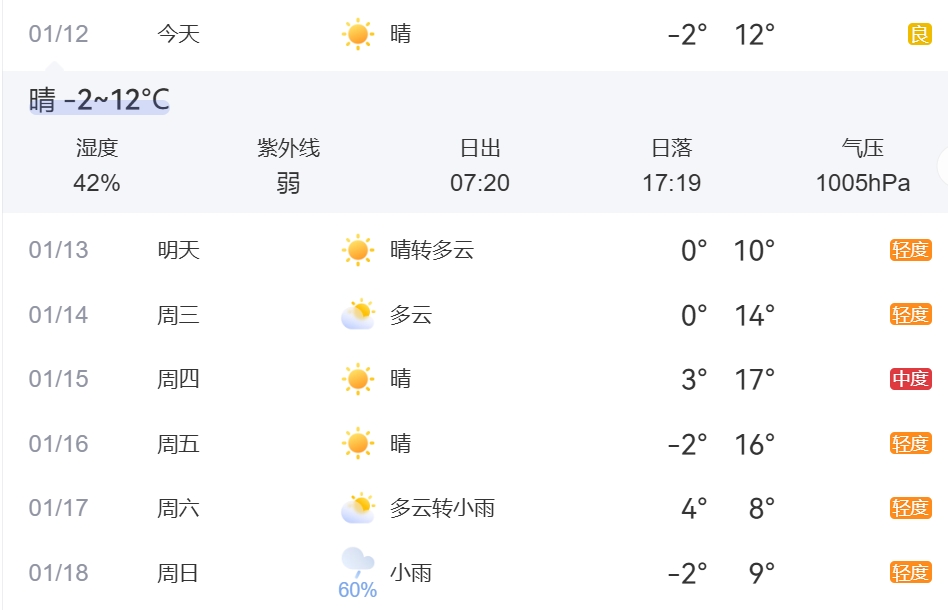948x610 pixels.
Task: Click the 多云转小雨 weather text
Action: tap(442, 508)
